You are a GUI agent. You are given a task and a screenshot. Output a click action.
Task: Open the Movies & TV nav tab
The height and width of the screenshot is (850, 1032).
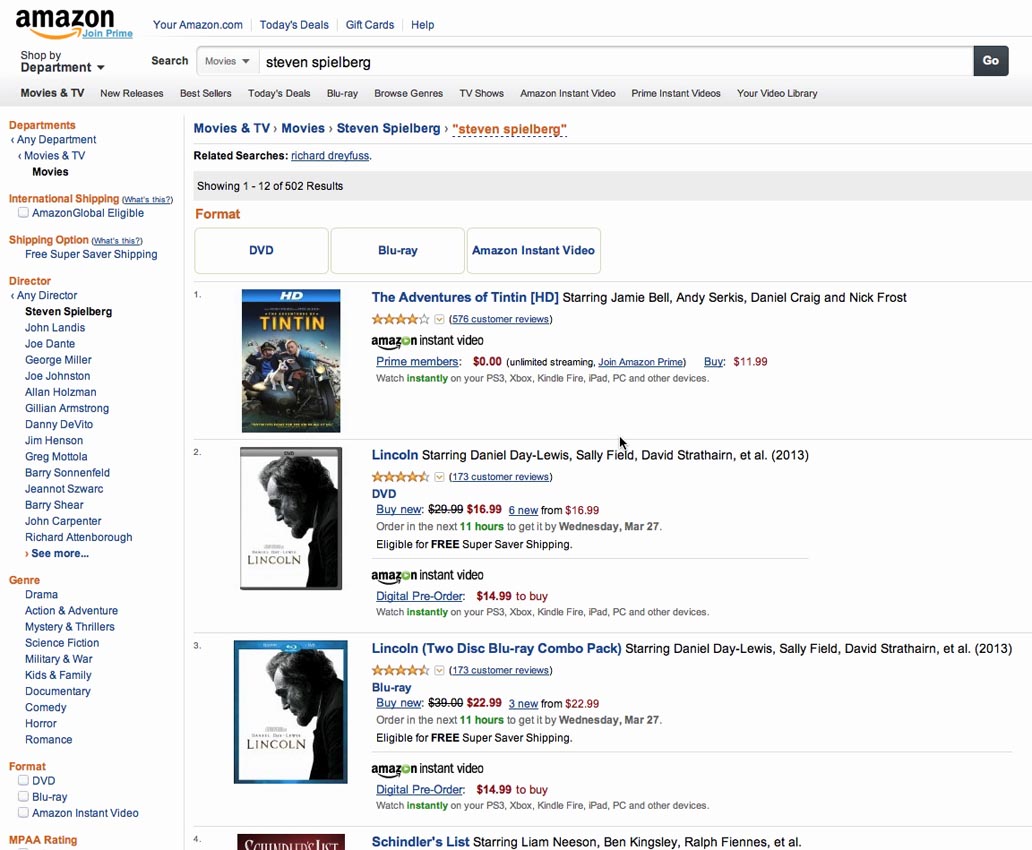pyautogui.click(x=52, y=93)
